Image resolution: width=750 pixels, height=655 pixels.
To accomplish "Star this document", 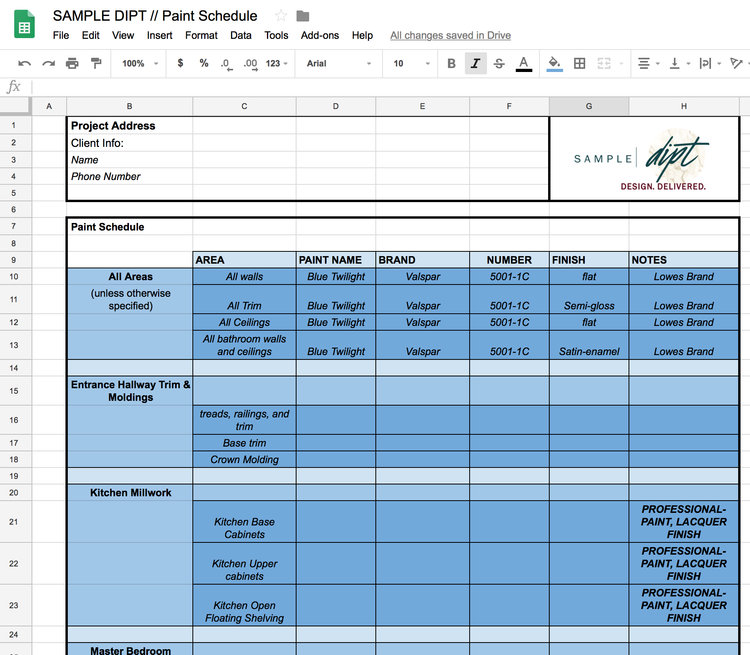I will click(281, 16).
